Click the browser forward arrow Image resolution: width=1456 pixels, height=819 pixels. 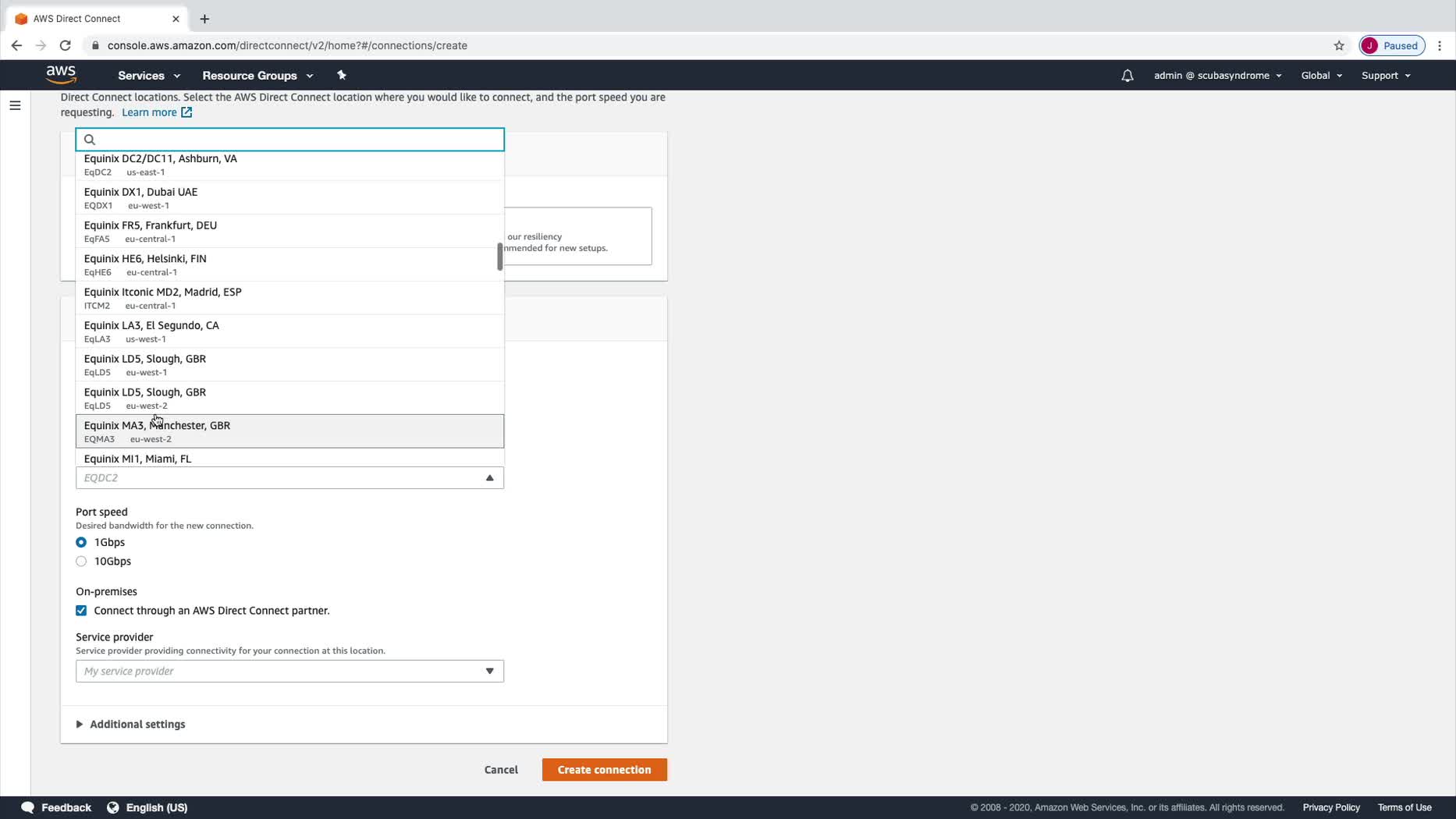[41, 45]
